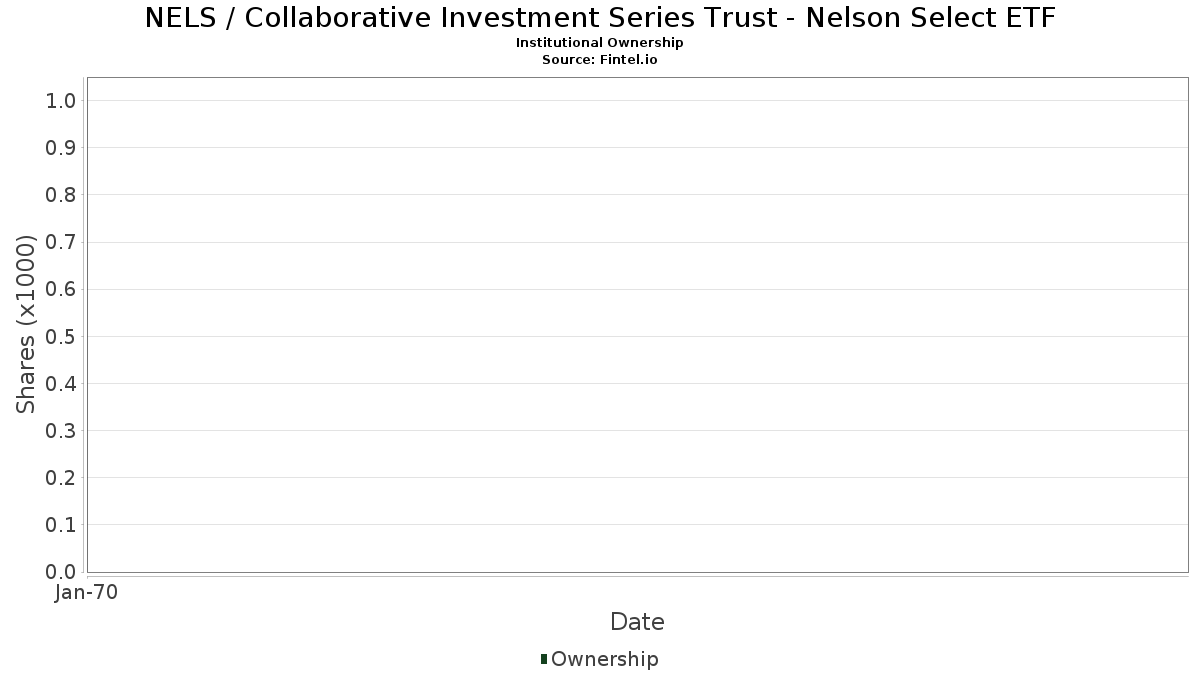Select the Institutional Ownership subtitle
This screenshot has width=1200, height=675.
(x=600, y=43)
